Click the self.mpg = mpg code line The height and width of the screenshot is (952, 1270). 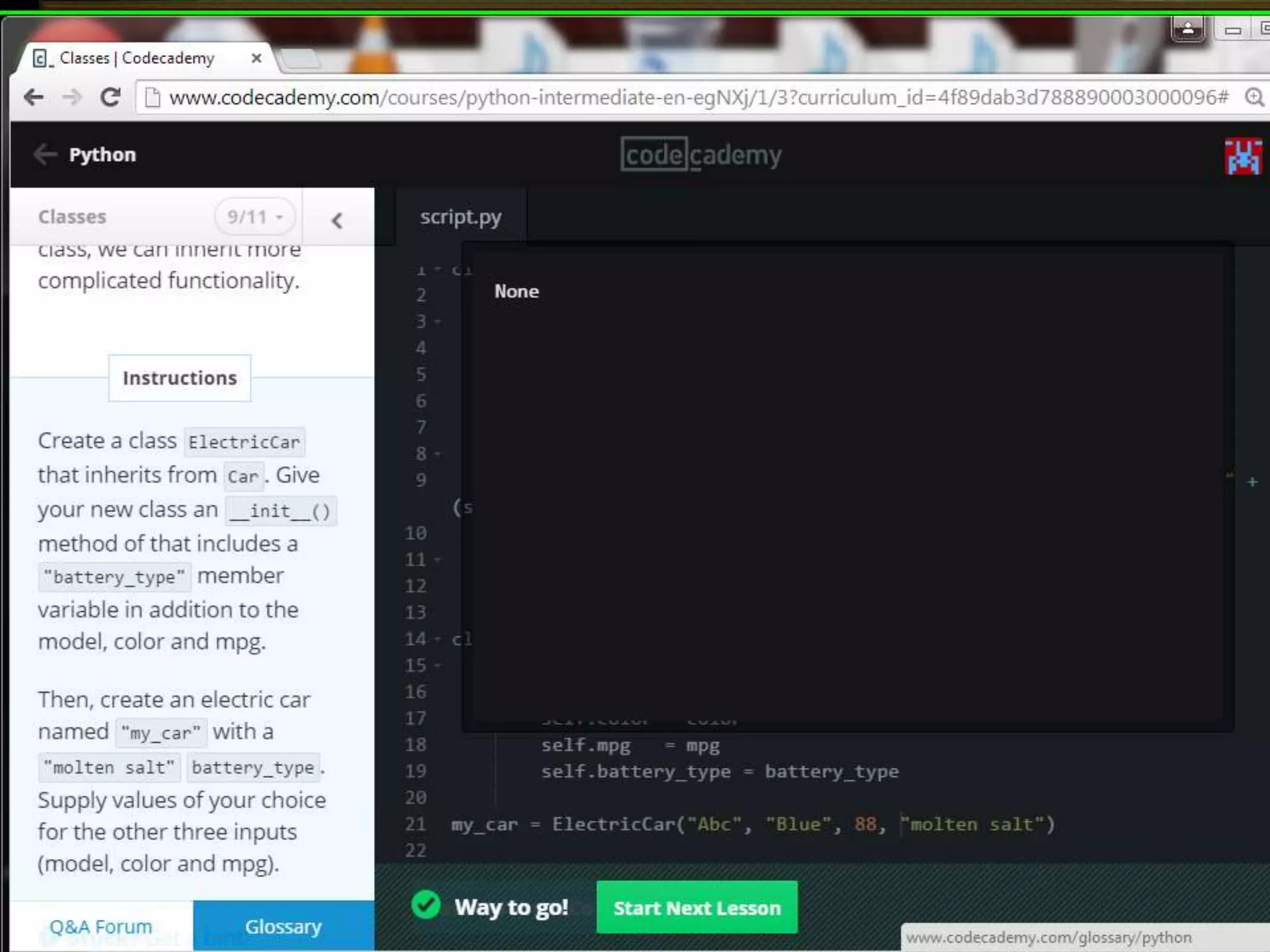630,745
